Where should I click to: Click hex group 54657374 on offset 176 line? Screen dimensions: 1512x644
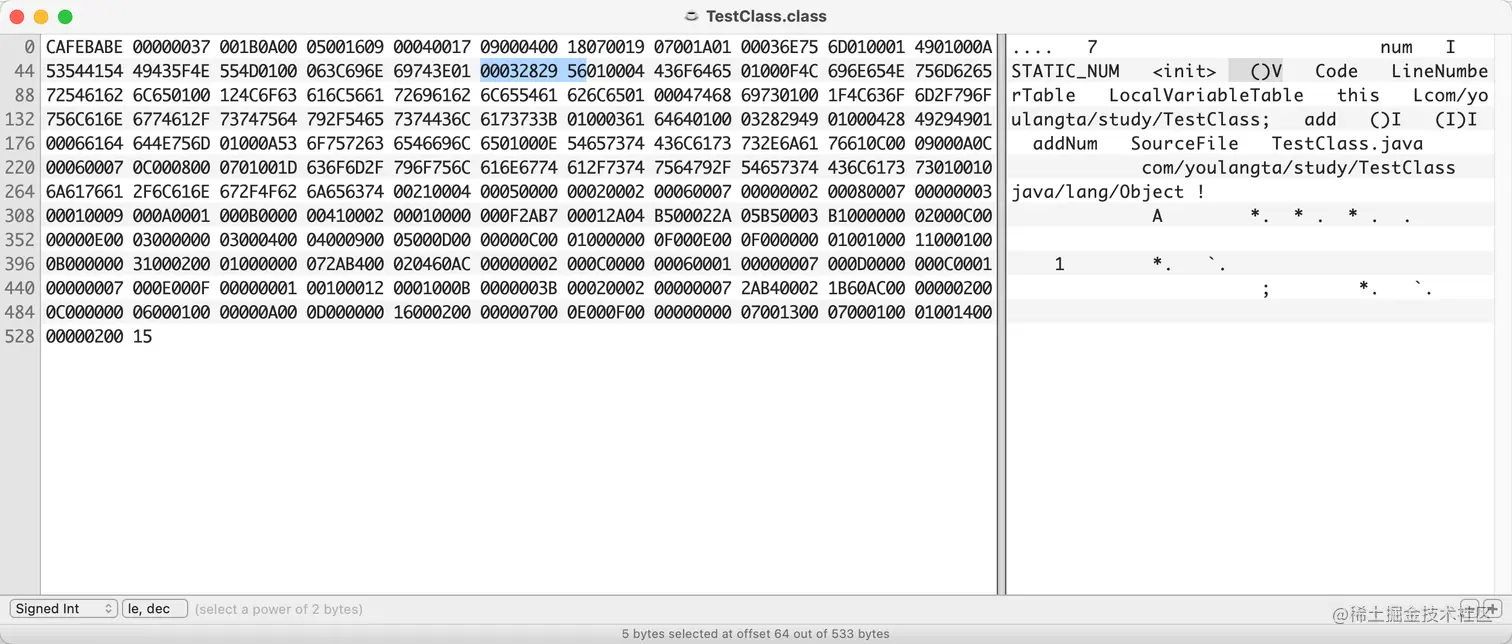click(606, 143)
